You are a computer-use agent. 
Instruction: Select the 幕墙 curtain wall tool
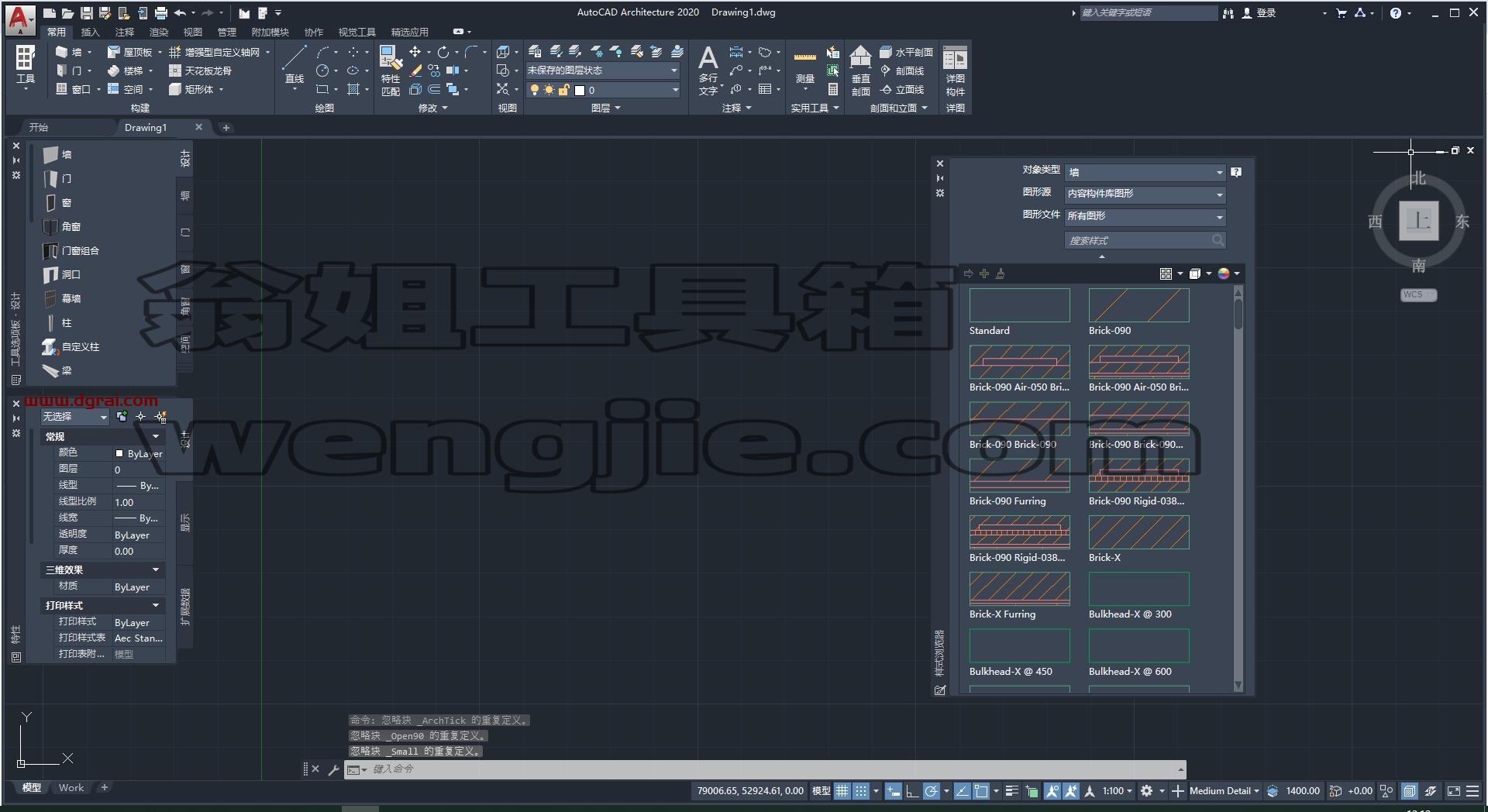62,299
